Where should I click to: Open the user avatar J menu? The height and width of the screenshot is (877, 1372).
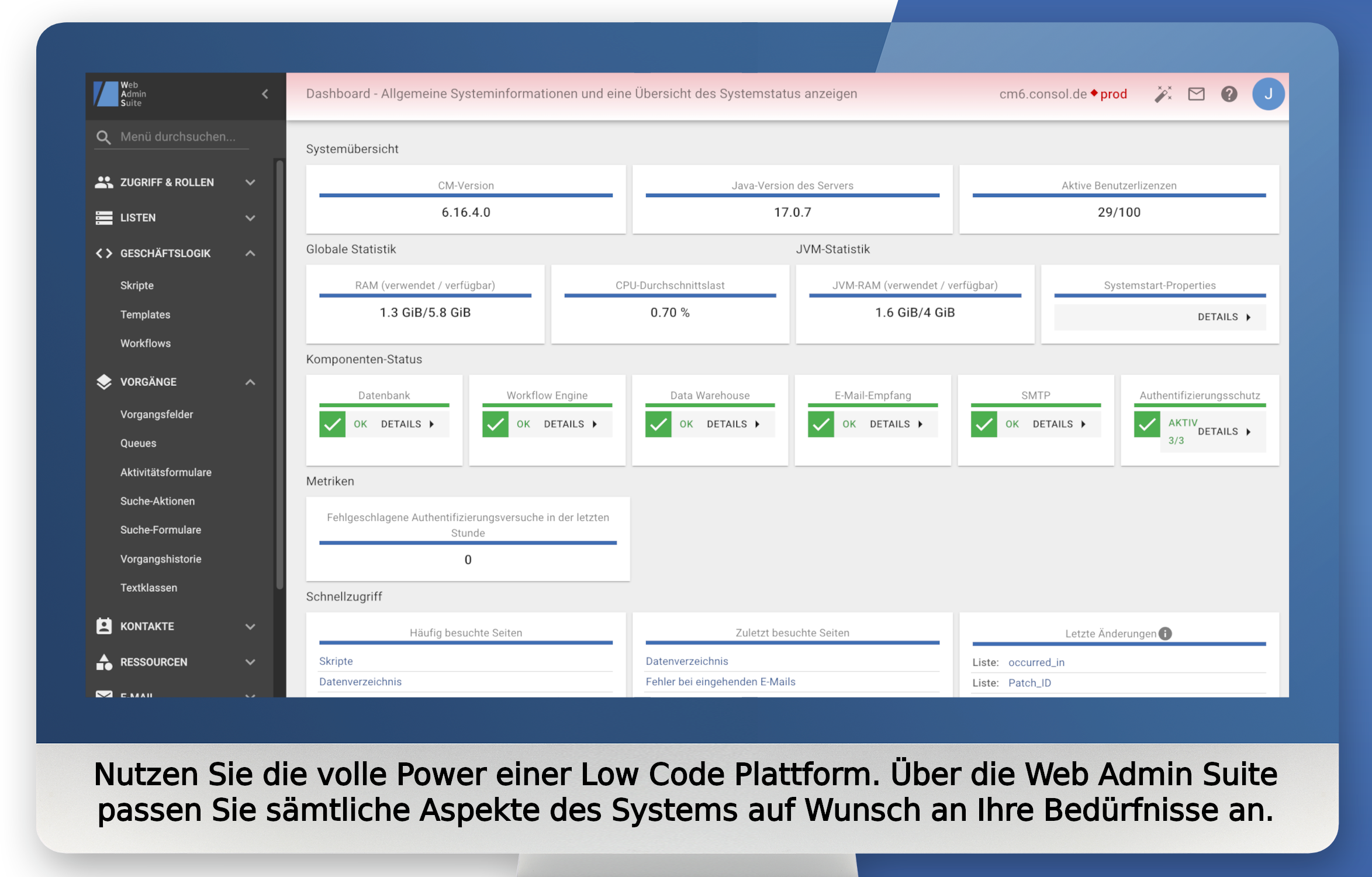(x=1267, y=94)
